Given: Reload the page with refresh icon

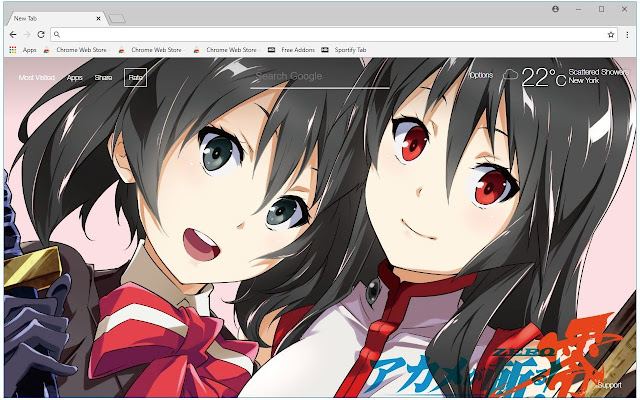Looking at the screenshot, I should tap(41, 35).
